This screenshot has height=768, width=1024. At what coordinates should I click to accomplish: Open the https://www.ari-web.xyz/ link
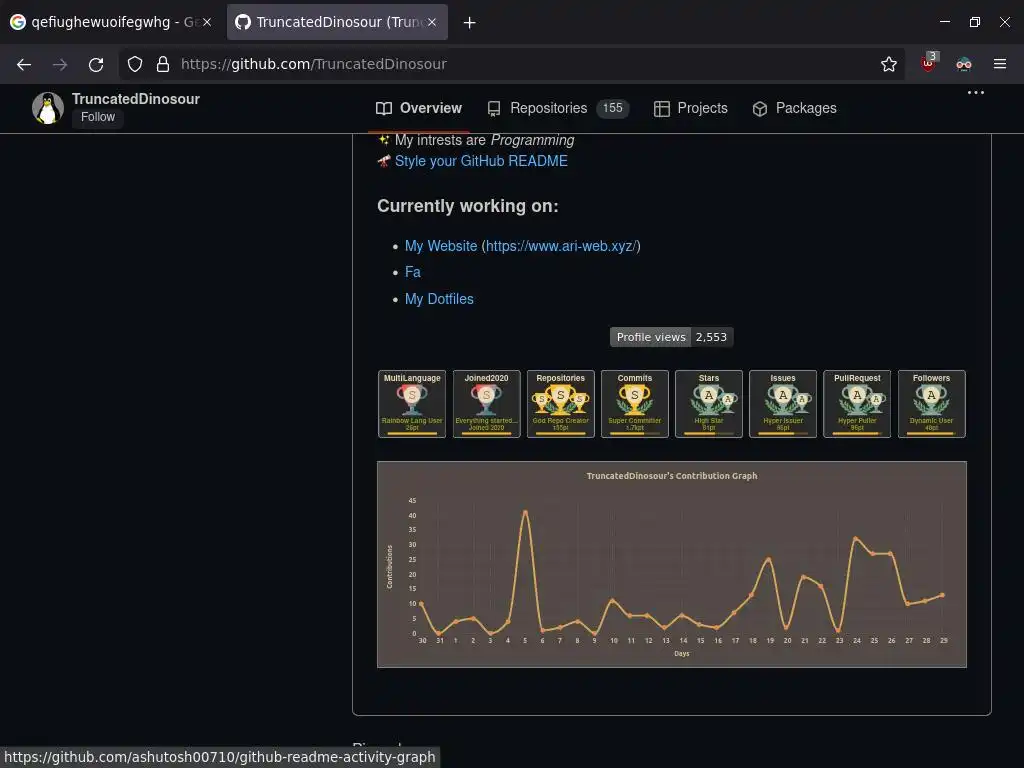click(561, 246)
